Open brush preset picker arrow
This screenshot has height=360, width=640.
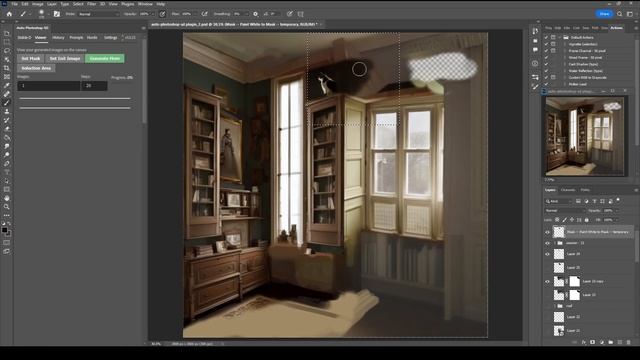click(48, 14)
